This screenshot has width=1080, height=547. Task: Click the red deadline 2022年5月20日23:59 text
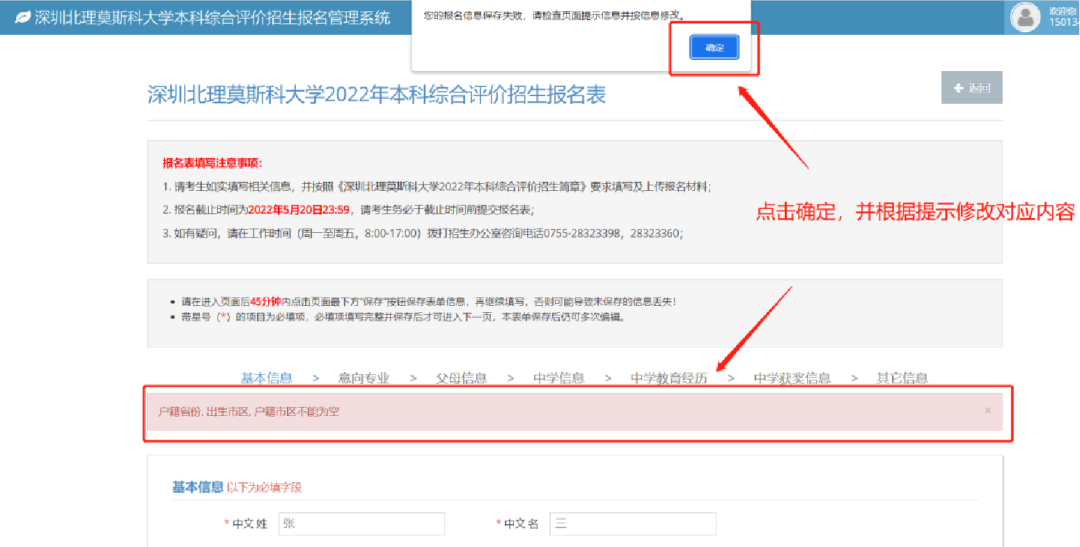coord(300,210)
